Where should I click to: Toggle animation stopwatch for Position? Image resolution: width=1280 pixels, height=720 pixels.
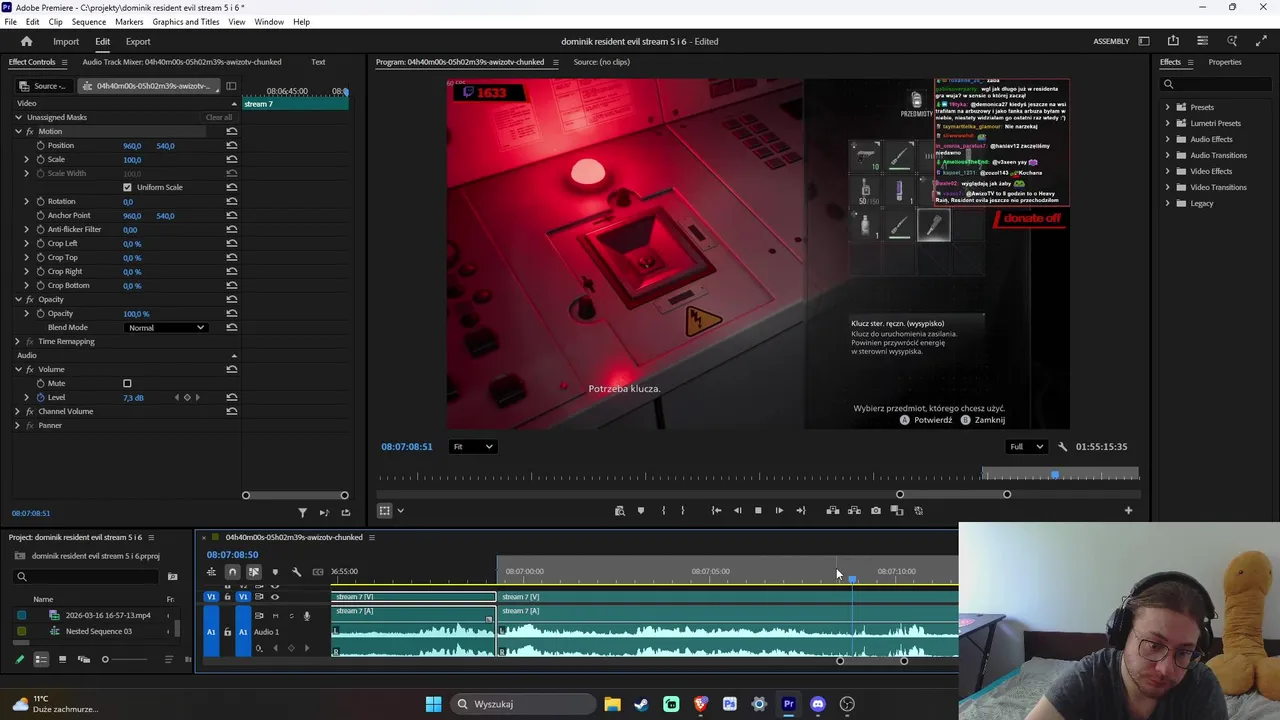(41, 146)
